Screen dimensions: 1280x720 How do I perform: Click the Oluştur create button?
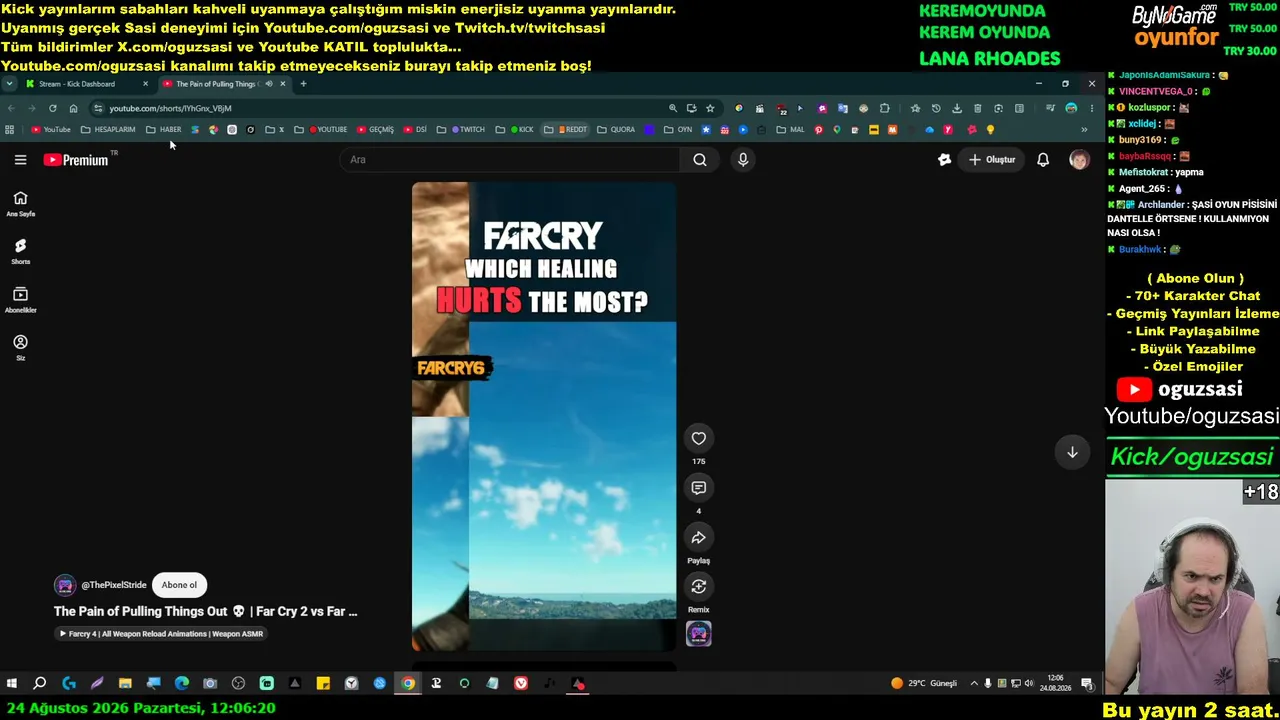point(992,160)
